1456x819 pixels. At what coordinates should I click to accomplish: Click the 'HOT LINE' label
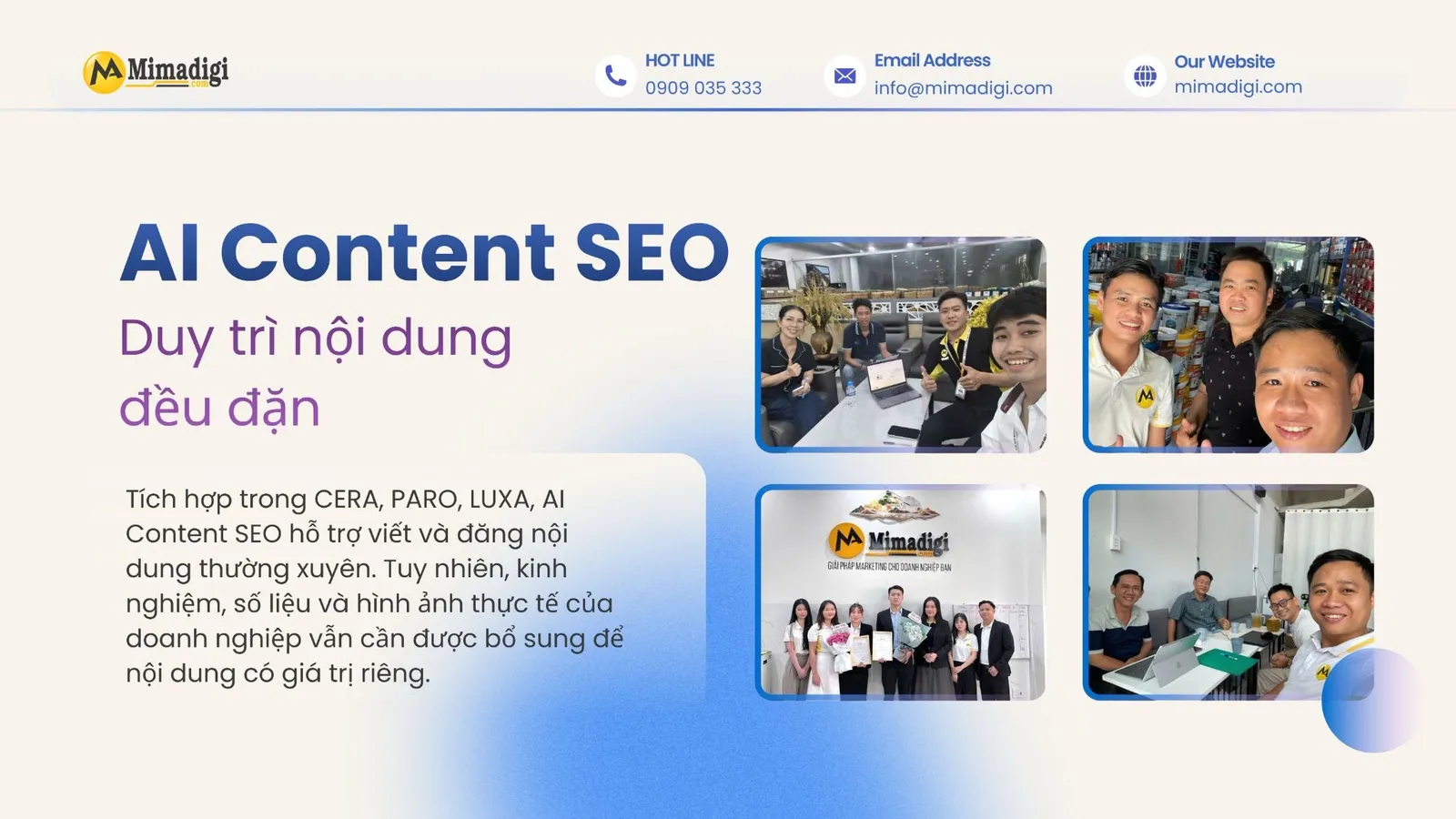click(680, 60)
